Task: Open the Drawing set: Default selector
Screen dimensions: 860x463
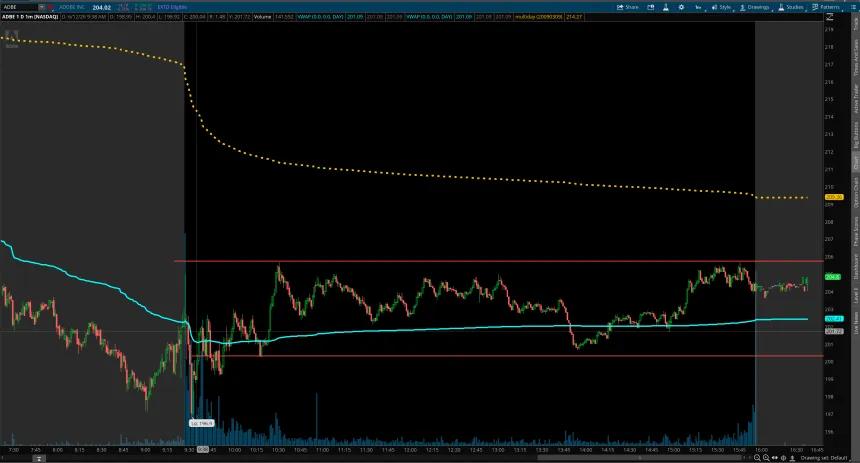Action: pyautogui.click(x=824, y=458)
